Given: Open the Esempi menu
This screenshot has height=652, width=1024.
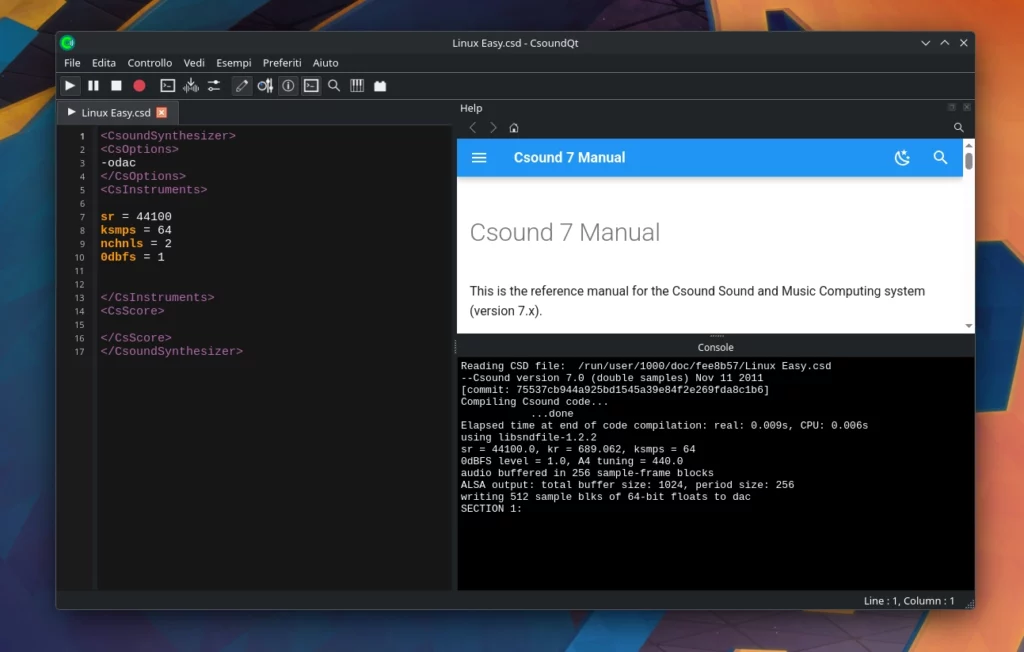Looking at the screenshot, I should 234,63.
